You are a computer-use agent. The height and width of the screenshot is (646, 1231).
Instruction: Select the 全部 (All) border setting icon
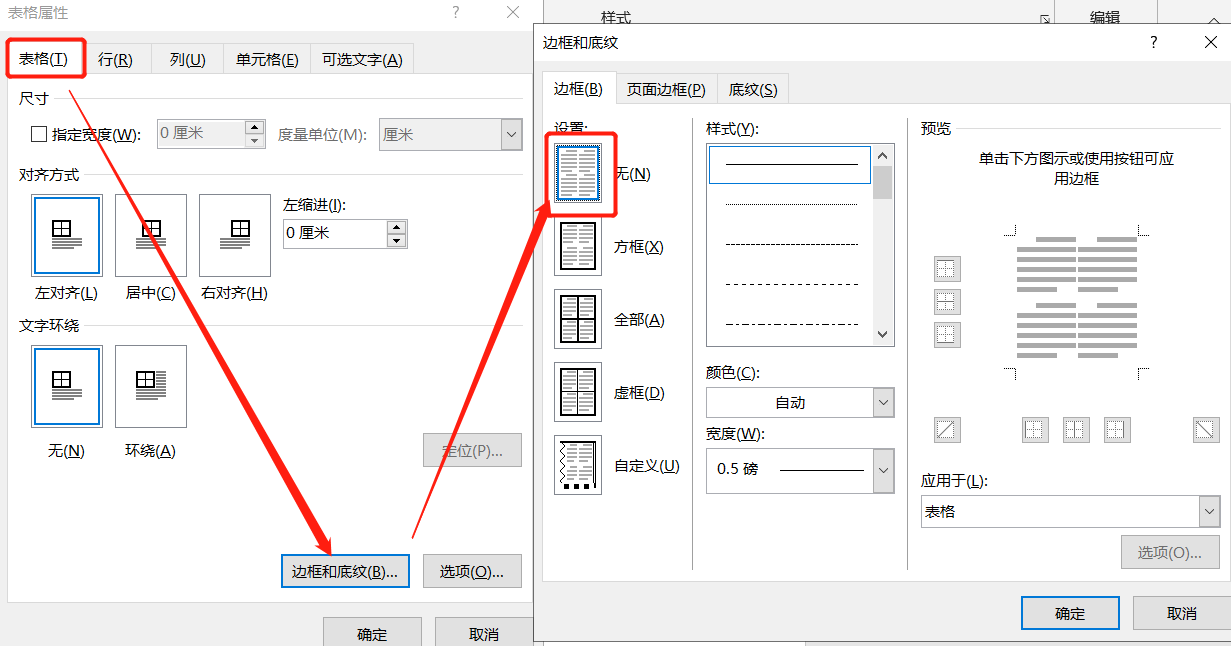coord(578,319)
